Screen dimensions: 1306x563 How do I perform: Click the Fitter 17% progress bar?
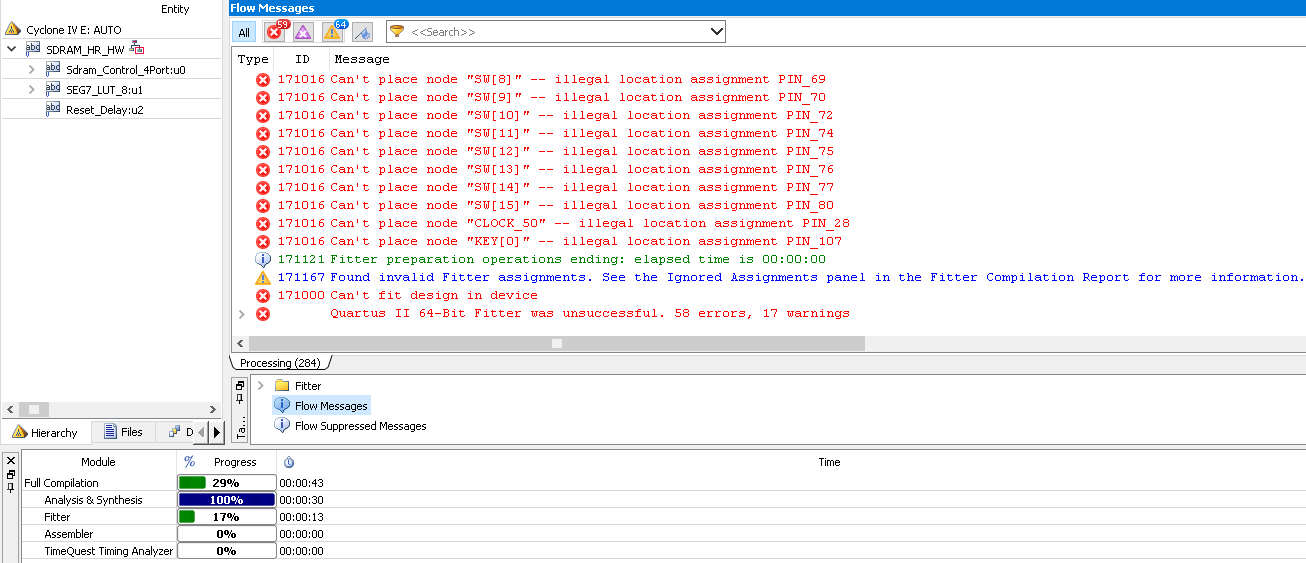226,517
